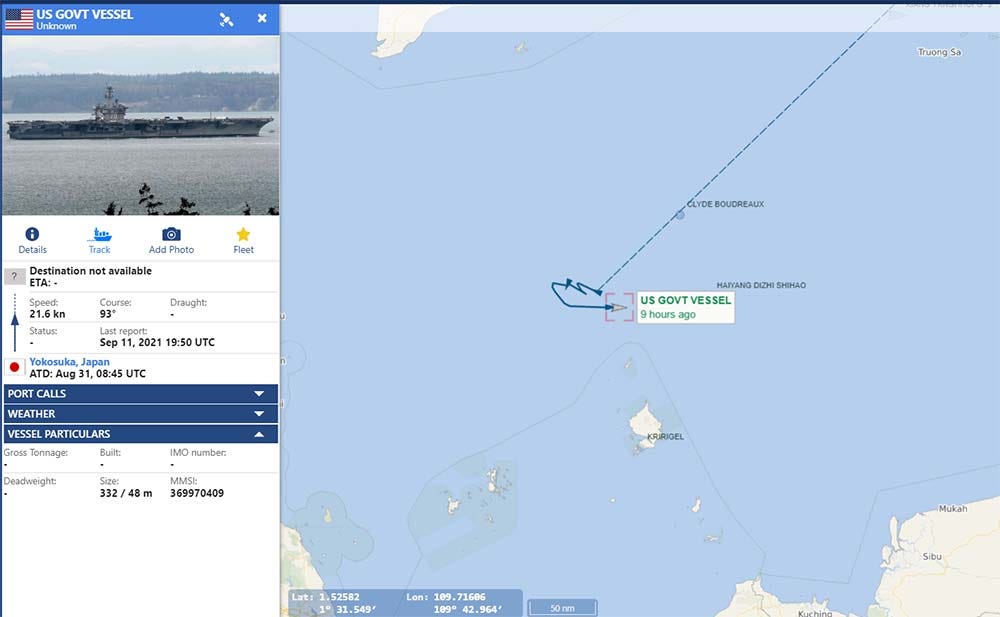This screenshot has width=1000, height=617.
Task: Collapse the VESSEL PARTICULARS section
Action: pos(140,434)
